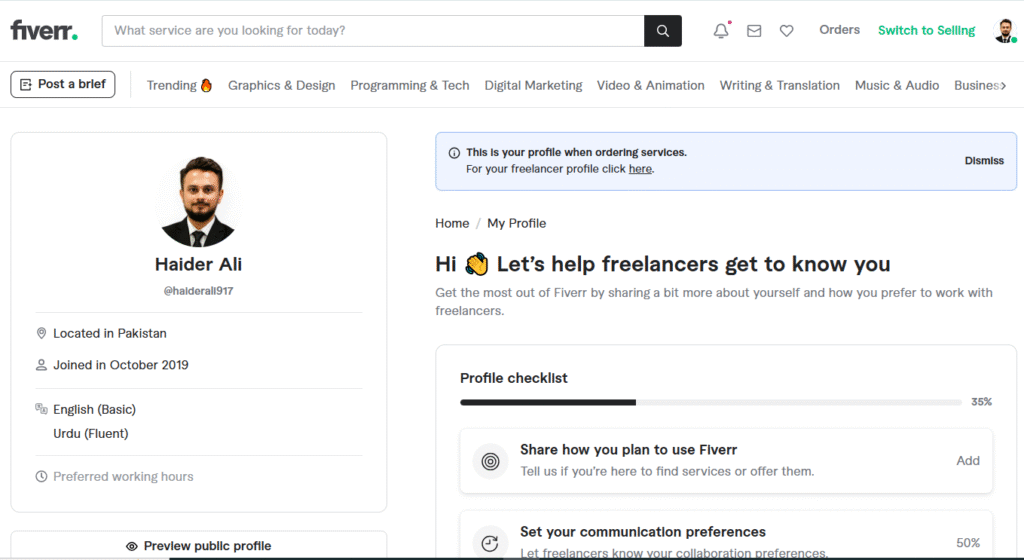1024x560 pixels.
Task: Click the 35% checklist percentage
Action: [x=981, y=402]
